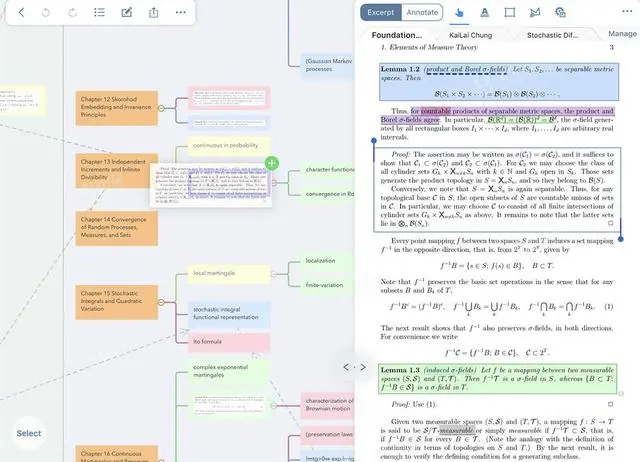Viewport: 640px width, 462px height.
Task: Select the rectangle excerpt tool
Action: (510, 13)
